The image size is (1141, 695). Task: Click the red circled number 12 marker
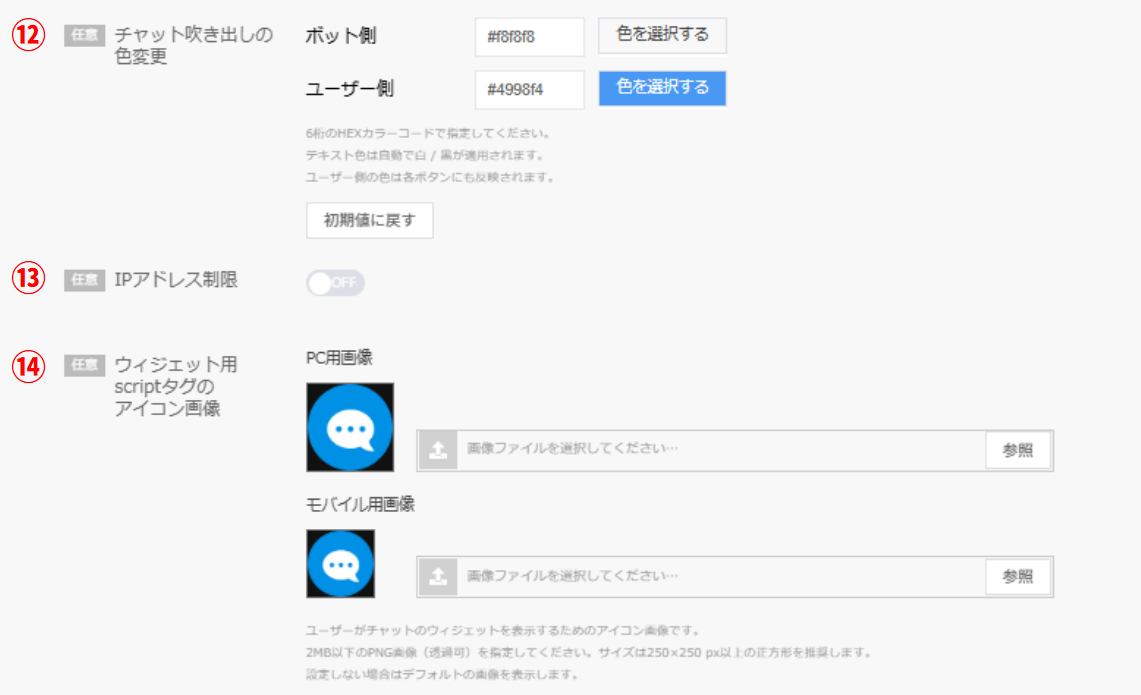(x=30, y=36)
